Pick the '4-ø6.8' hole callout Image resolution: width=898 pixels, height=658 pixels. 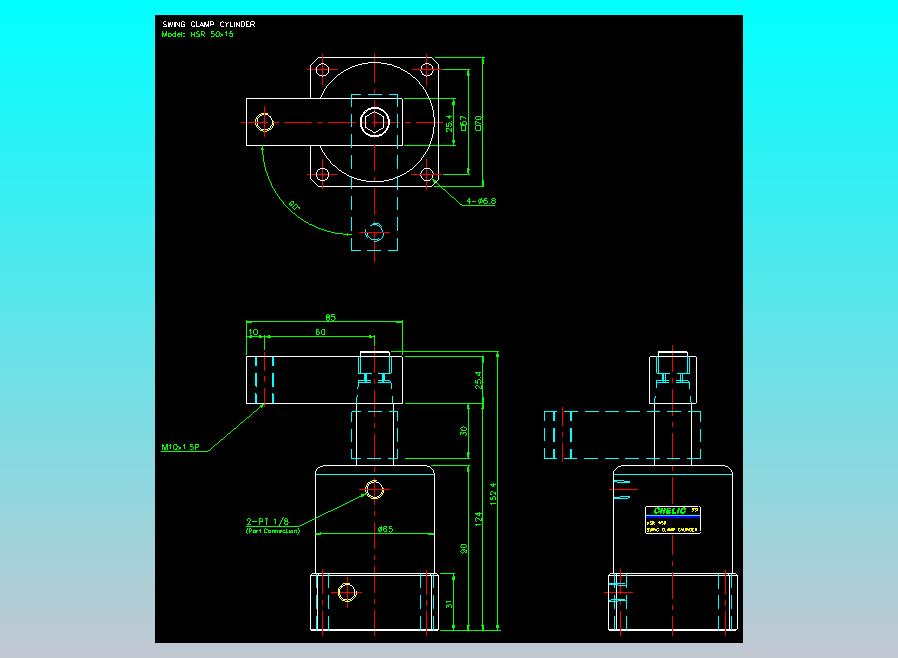coord(481,201)
